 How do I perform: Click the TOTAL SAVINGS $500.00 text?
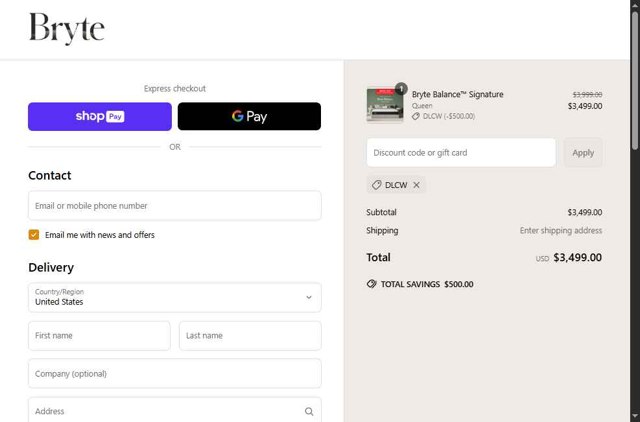[x=427, y=284]
